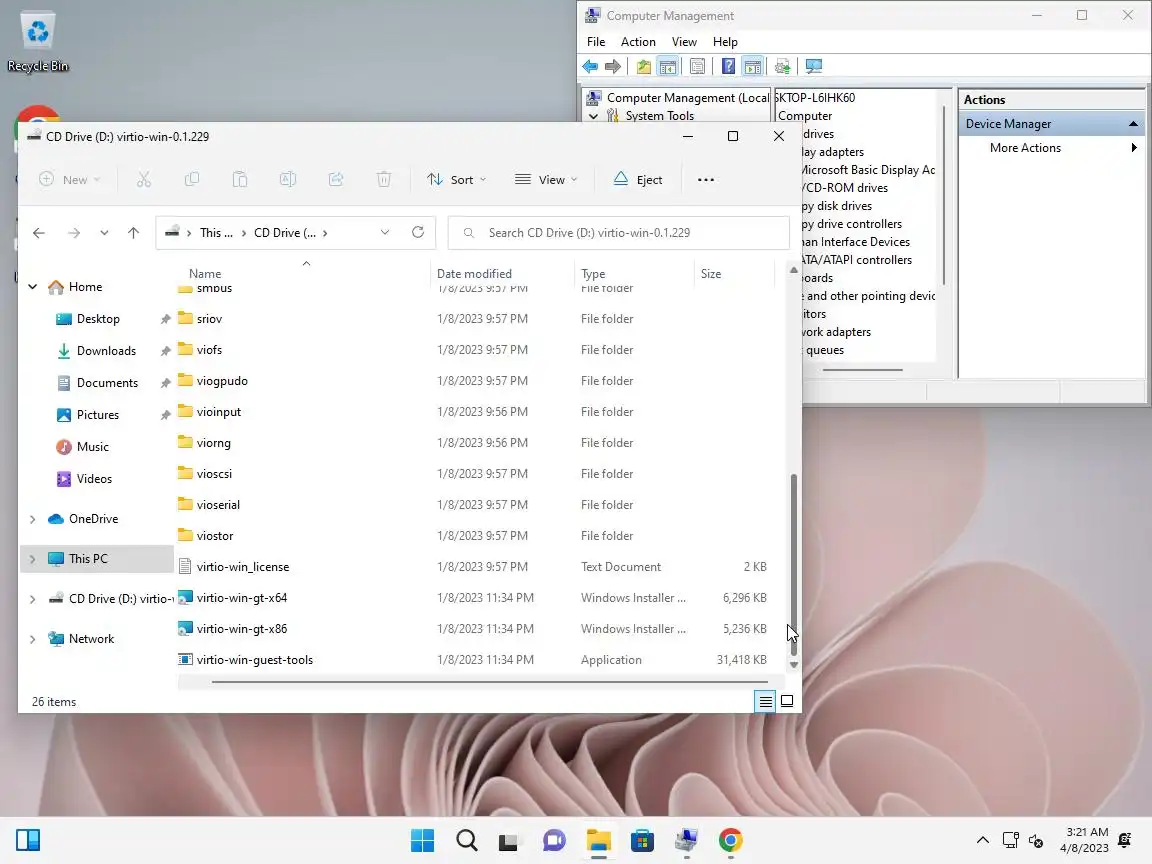
Task: Expand This PC in navigation pane
Action: [32, 559]
